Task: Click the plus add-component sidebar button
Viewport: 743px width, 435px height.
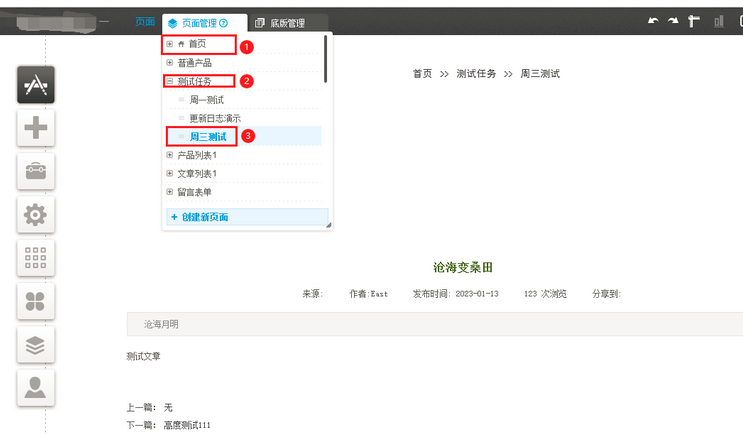Action: [36, 127]
